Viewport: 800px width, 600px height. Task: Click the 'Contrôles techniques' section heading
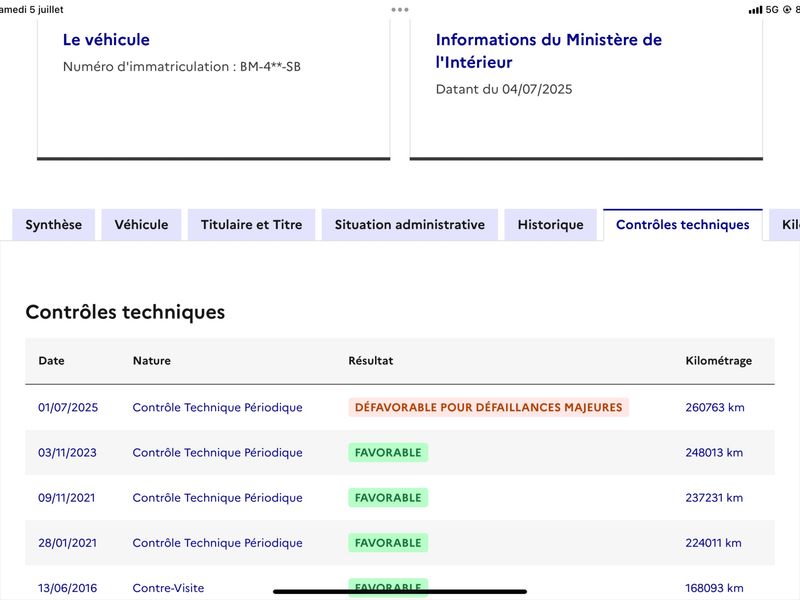click(125, 312)
